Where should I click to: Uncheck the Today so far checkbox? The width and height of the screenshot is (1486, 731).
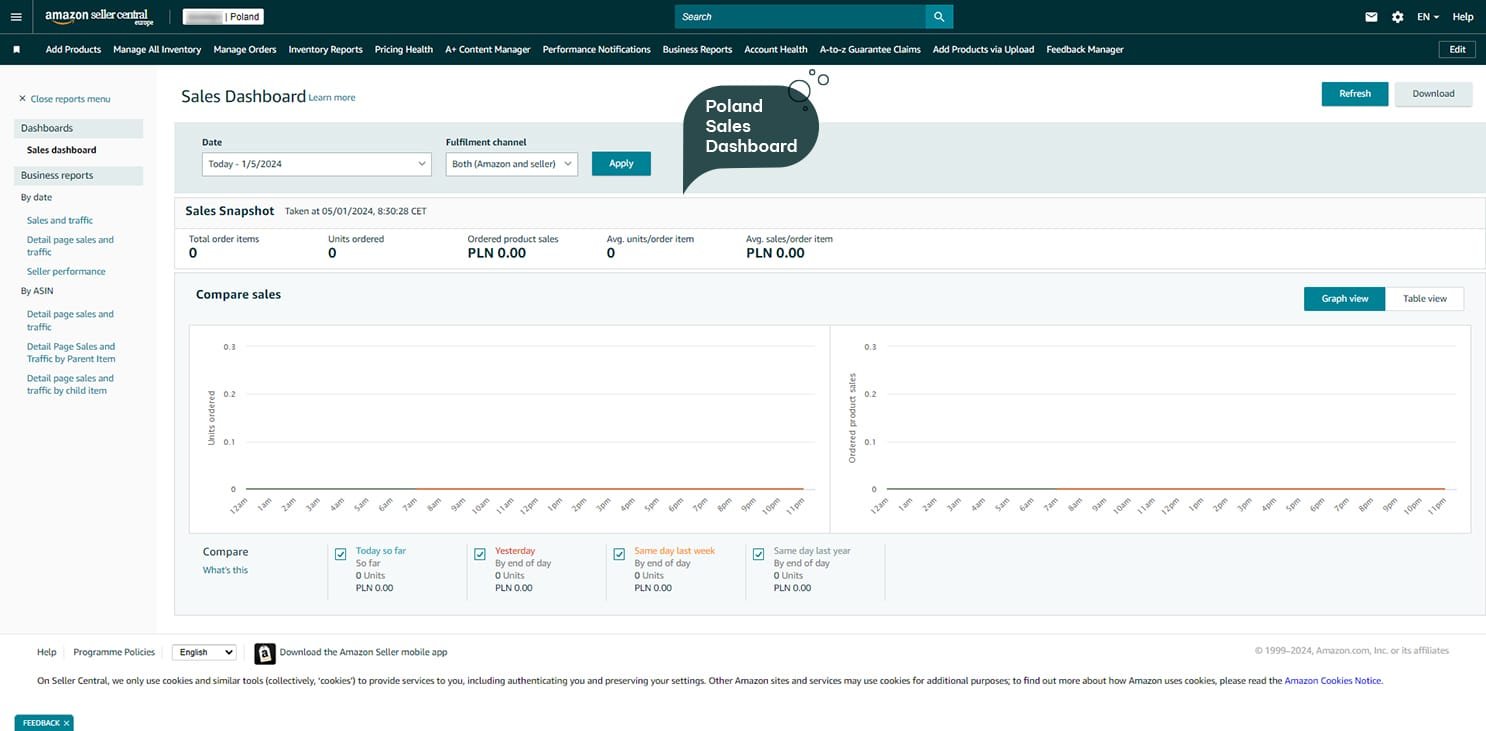(x=341, y=554)
